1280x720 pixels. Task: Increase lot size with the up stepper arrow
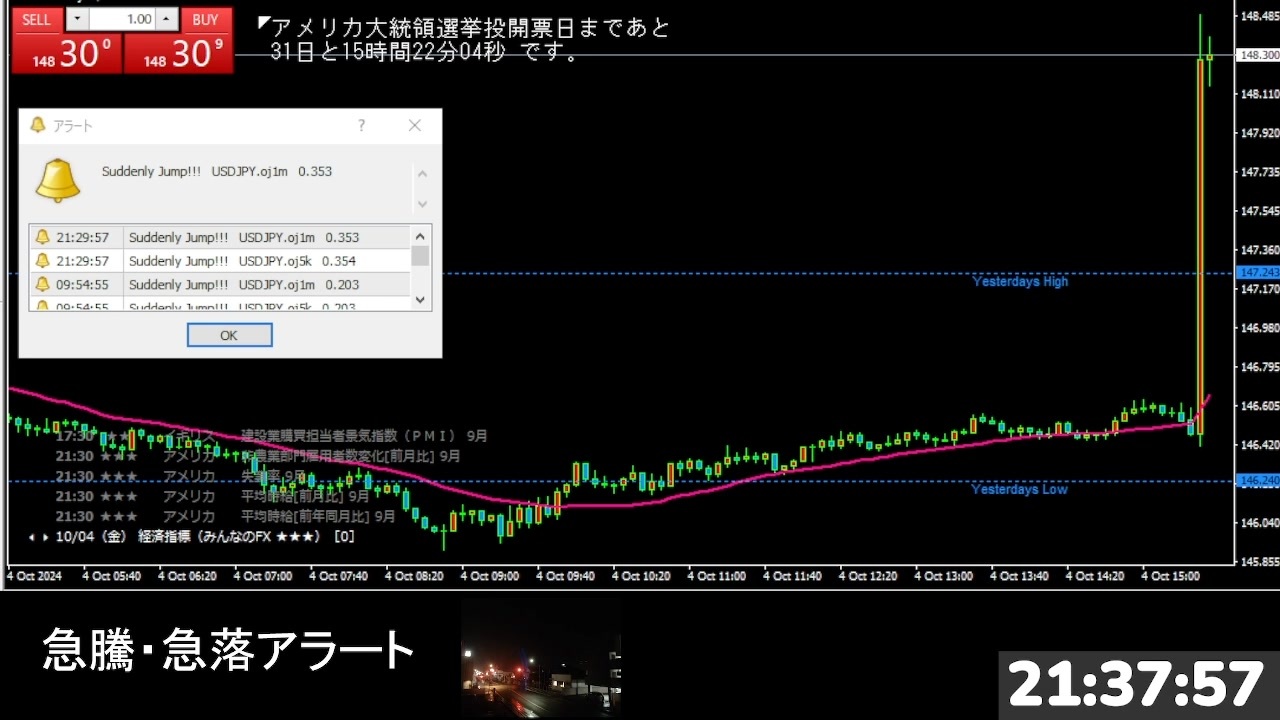pos(166,18)
